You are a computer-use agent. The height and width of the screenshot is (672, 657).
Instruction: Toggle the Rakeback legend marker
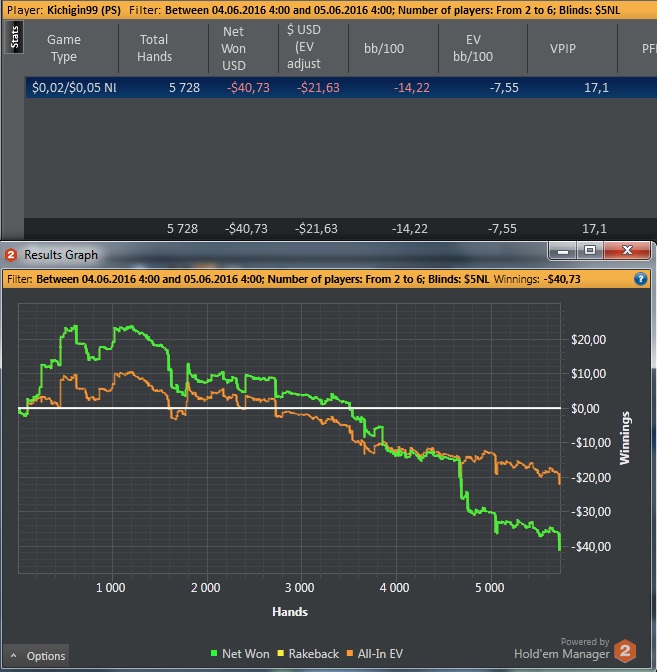(x=281, y=654)
